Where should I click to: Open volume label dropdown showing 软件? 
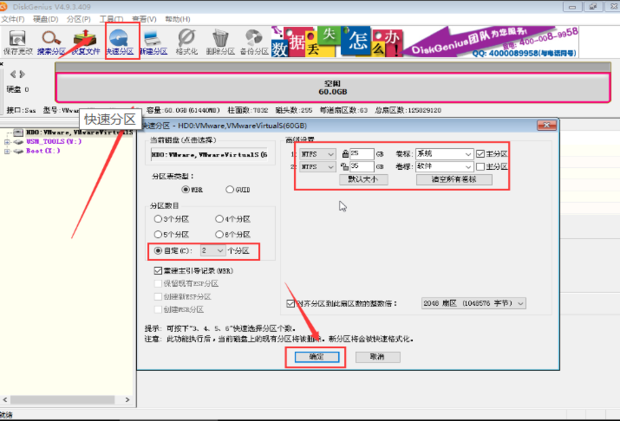(444, 166)
